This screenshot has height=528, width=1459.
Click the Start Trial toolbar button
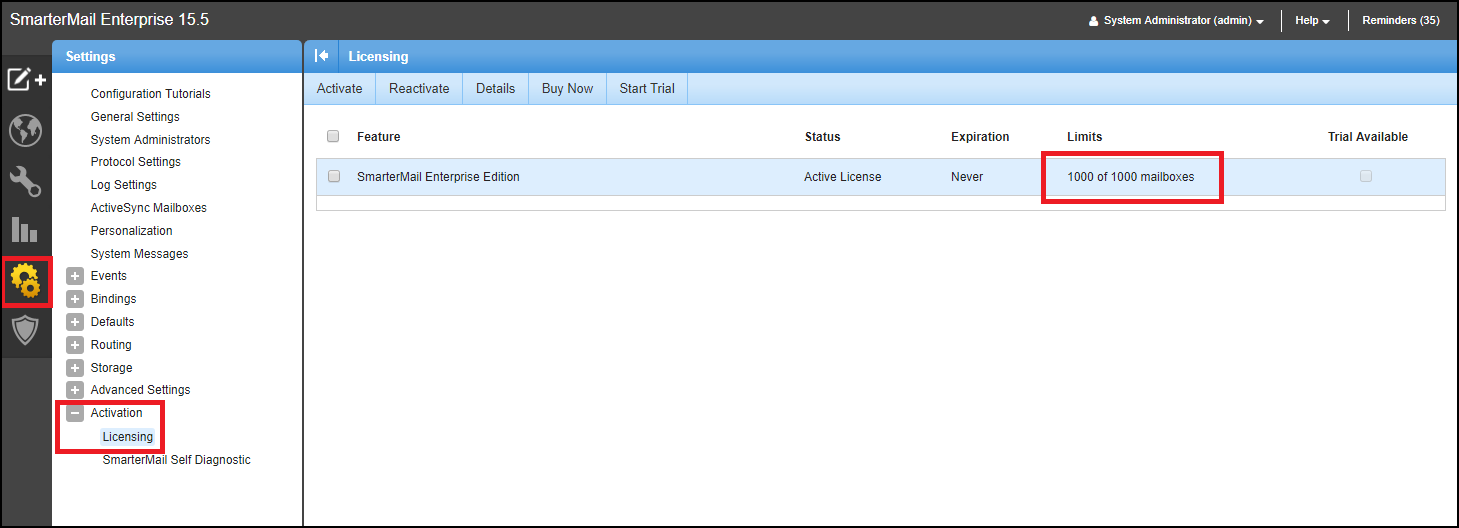[x=647, y=88]
